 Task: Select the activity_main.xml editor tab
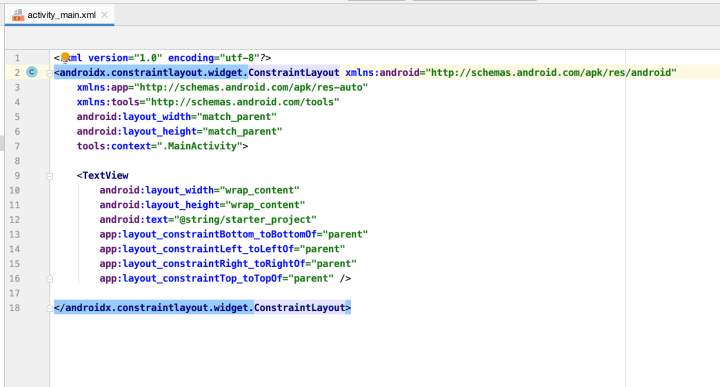pyautogui.click(x=60, y=15)
